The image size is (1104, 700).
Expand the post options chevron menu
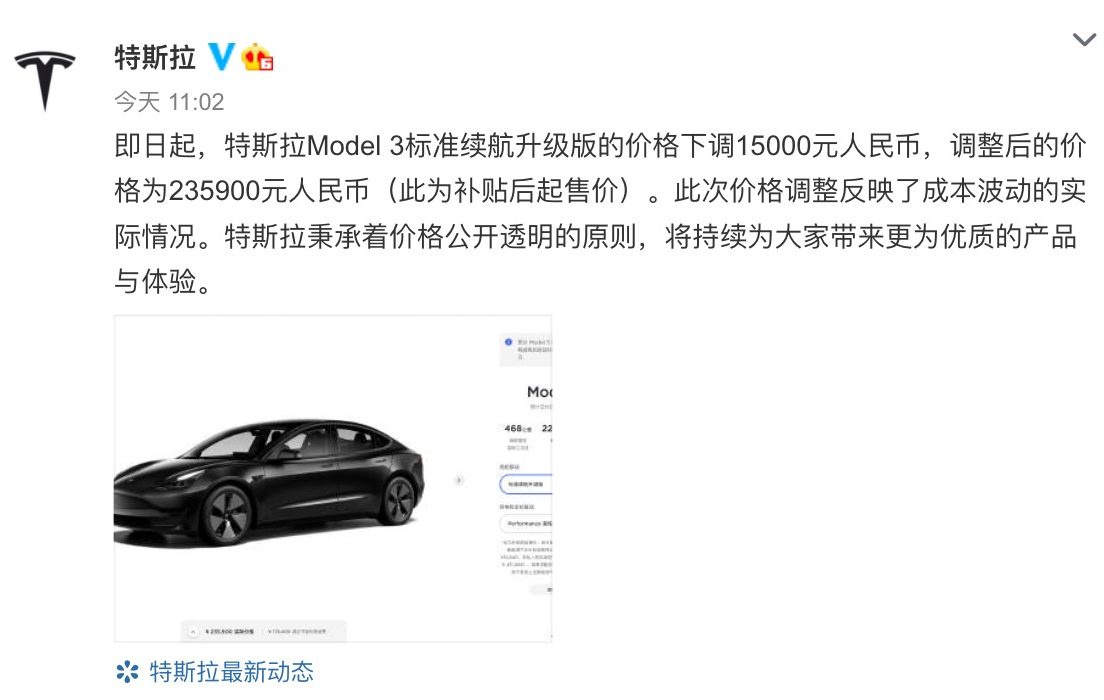1085,39
